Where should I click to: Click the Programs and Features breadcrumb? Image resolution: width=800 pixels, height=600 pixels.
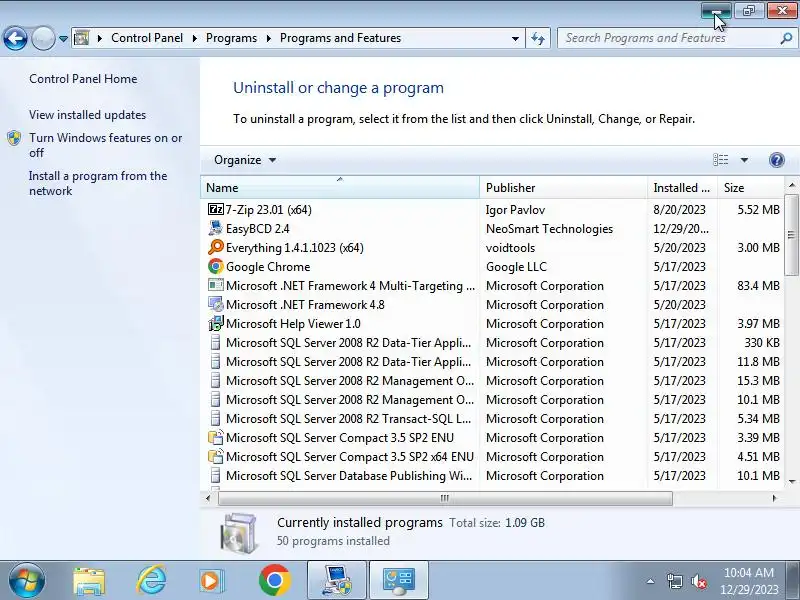[340, 38]
